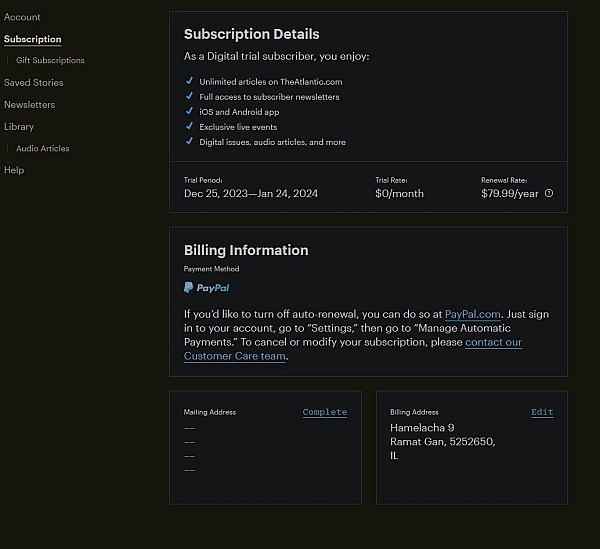Click checkmark next to iOS and Android app
The width and height of the screenshot is (600, 549).
(189, 111)
